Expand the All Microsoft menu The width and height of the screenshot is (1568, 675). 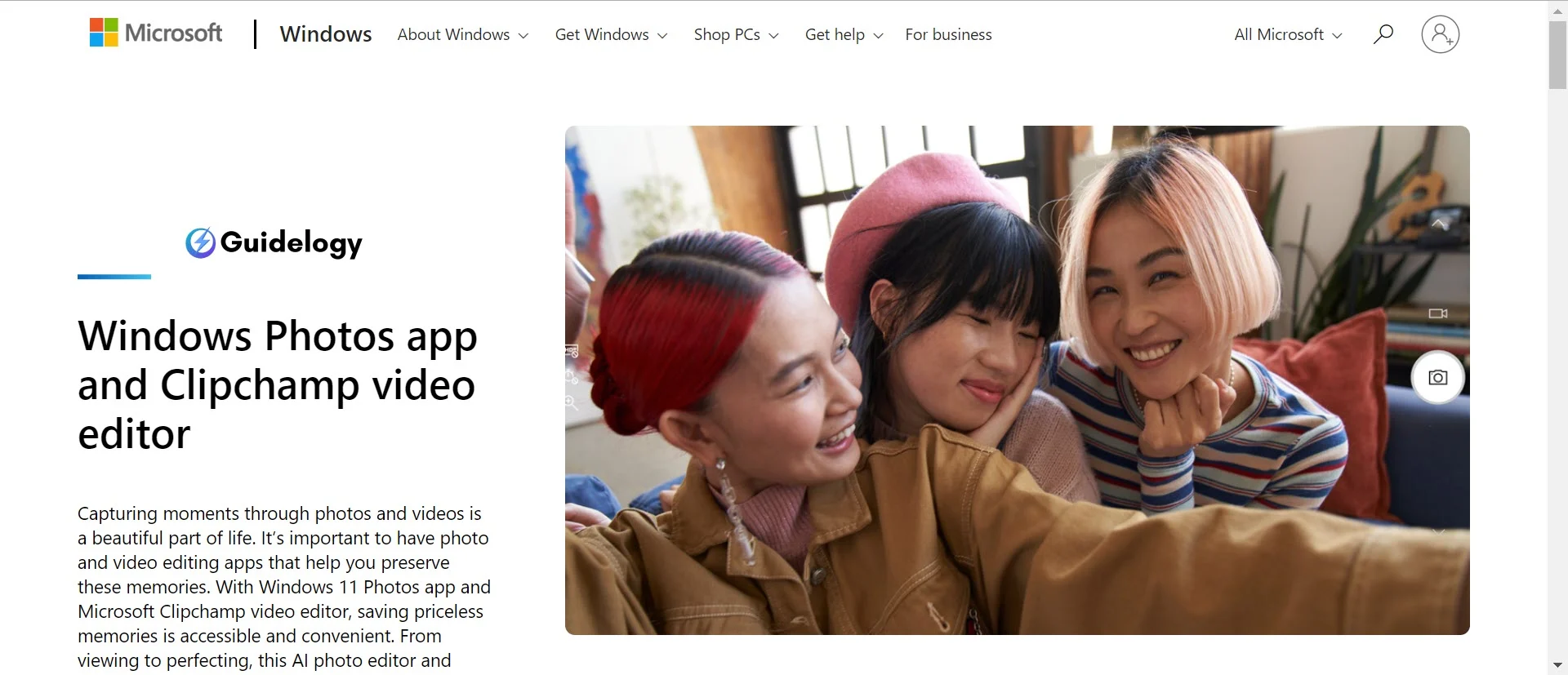tap(1288, 34)
